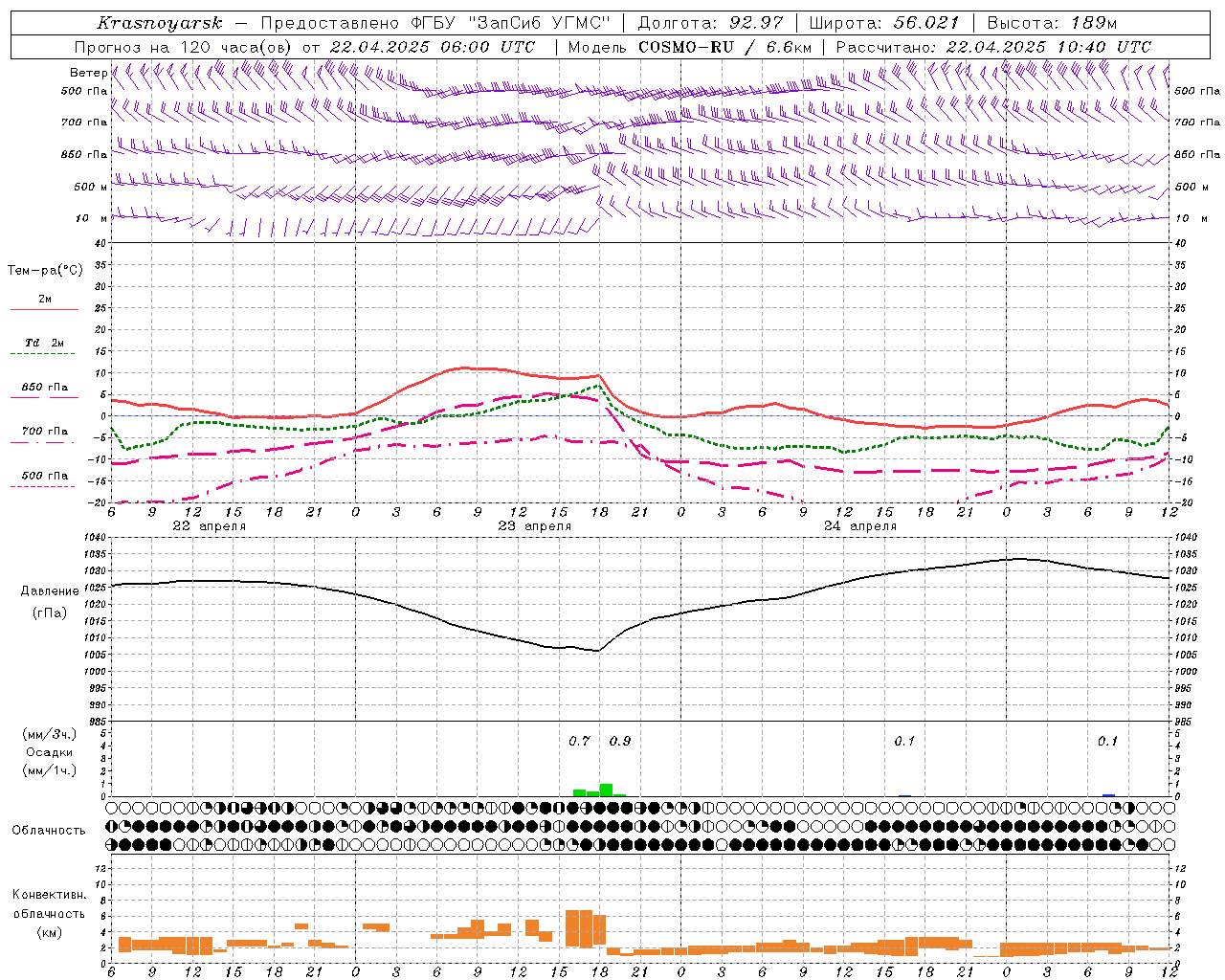Click the 'Облачность' cloud cover label
Viewport: 1225px width, 980px height.
coord(49,831)
